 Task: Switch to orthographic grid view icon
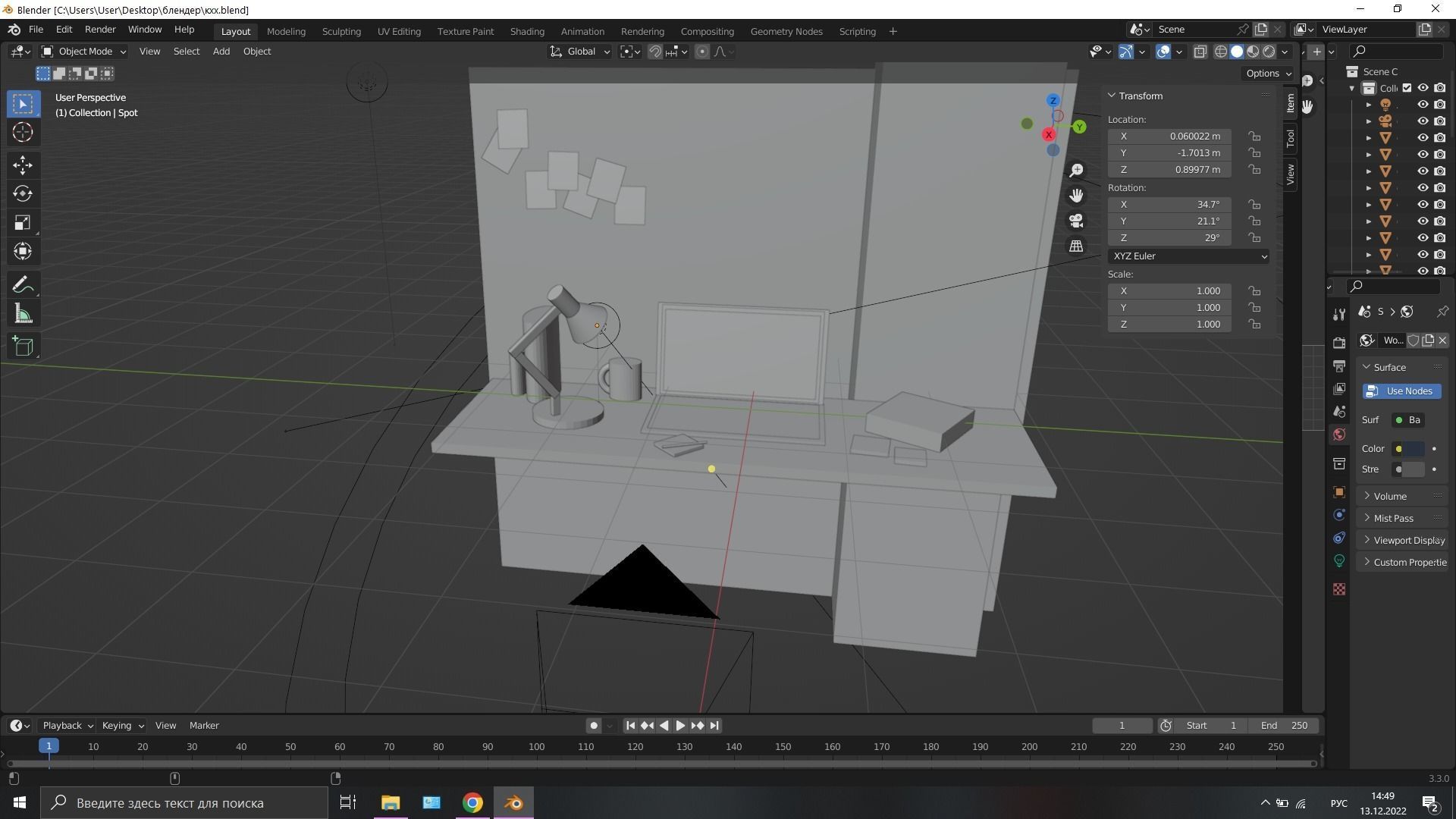pyautogui.click(x=1076, y=246)
